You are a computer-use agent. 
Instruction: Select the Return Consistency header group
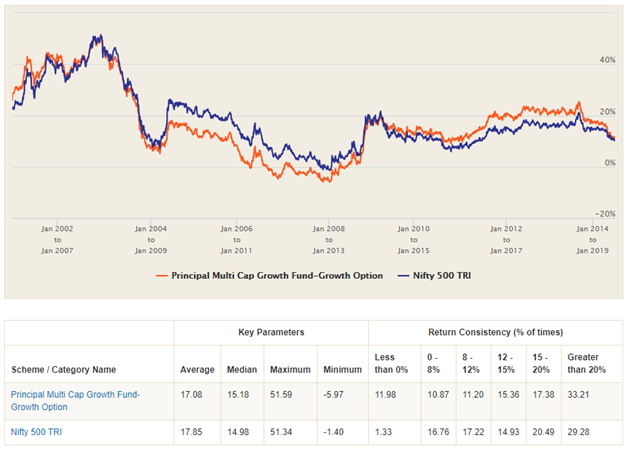point(494,329)
